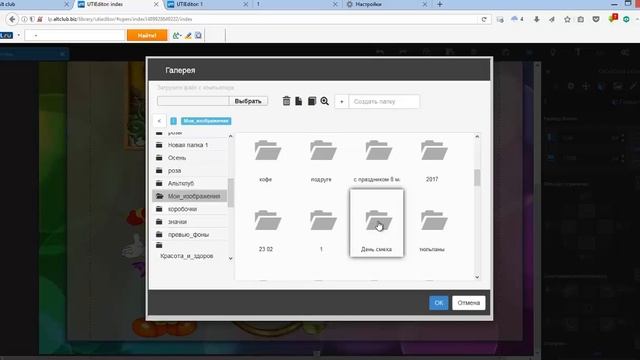
Task: Click the single file document icon in Gallery
Action: coord(299,101)
